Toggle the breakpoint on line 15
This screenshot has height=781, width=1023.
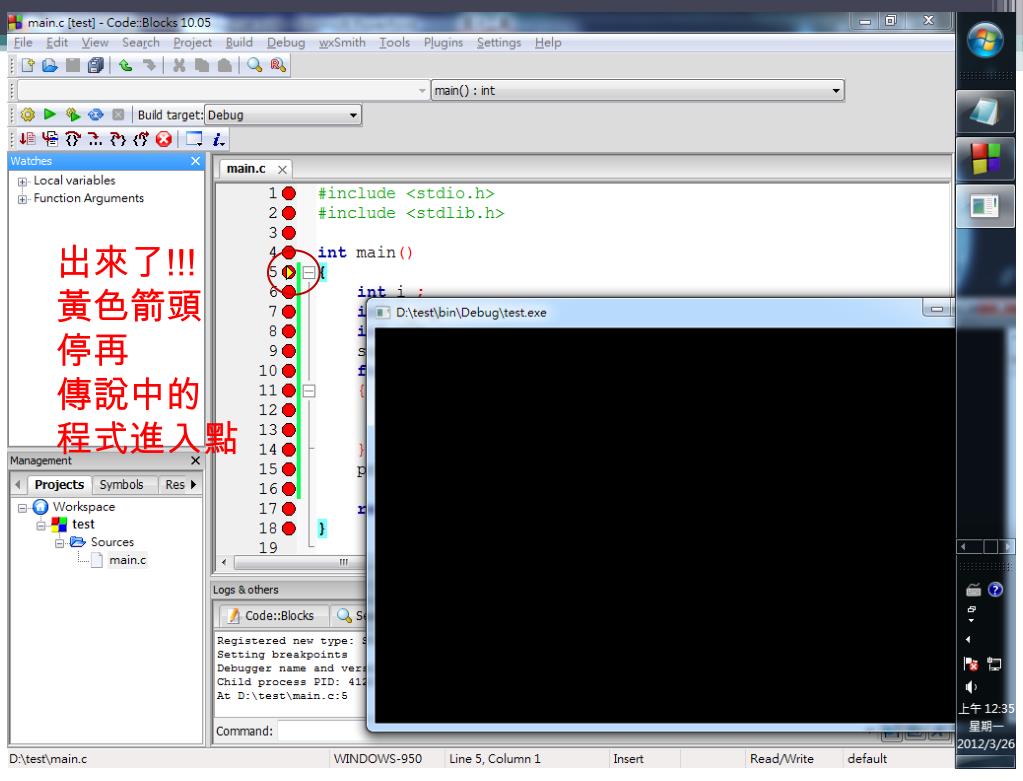(x=289, y=469)
